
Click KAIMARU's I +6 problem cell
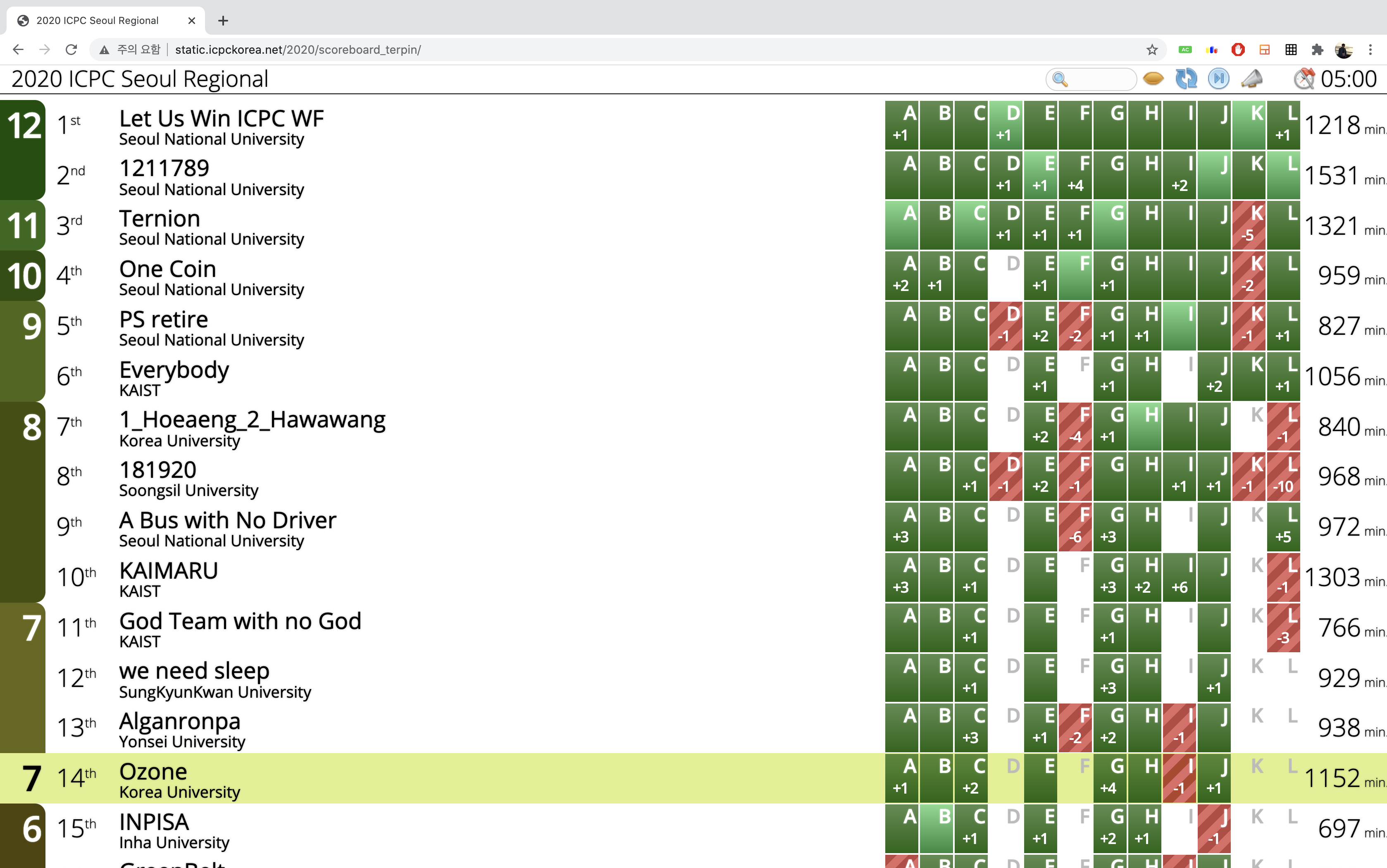pos(1179,577)
